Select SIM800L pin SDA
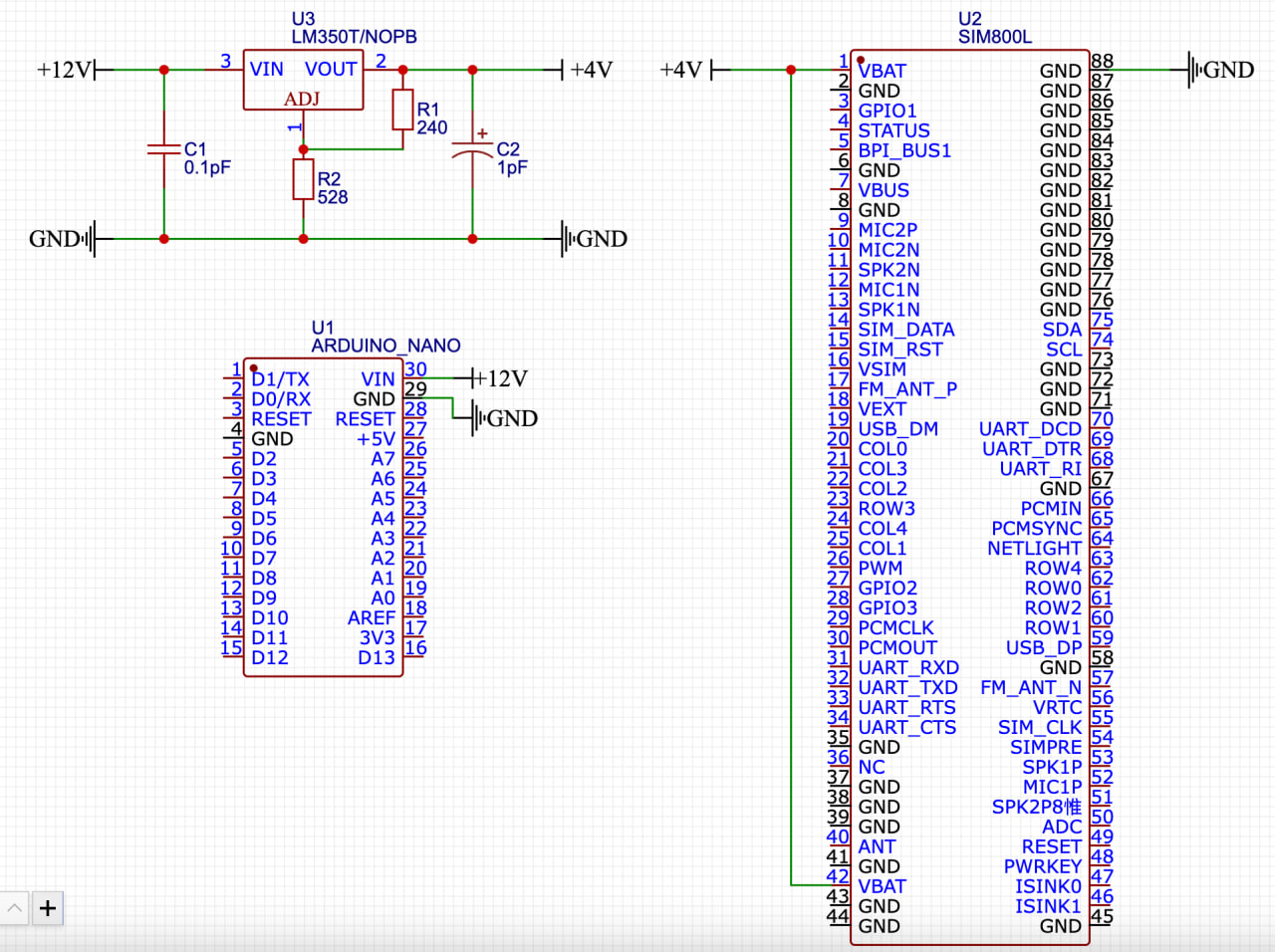The height and width of the screenshot is (952, 1275). pos(1063,330)
